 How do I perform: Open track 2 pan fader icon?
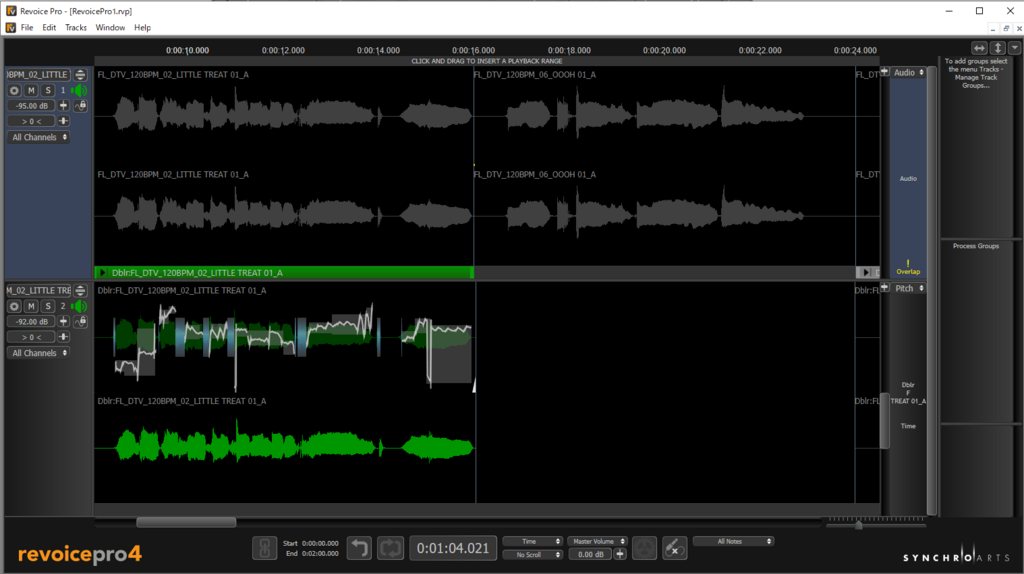coord(63,337)
